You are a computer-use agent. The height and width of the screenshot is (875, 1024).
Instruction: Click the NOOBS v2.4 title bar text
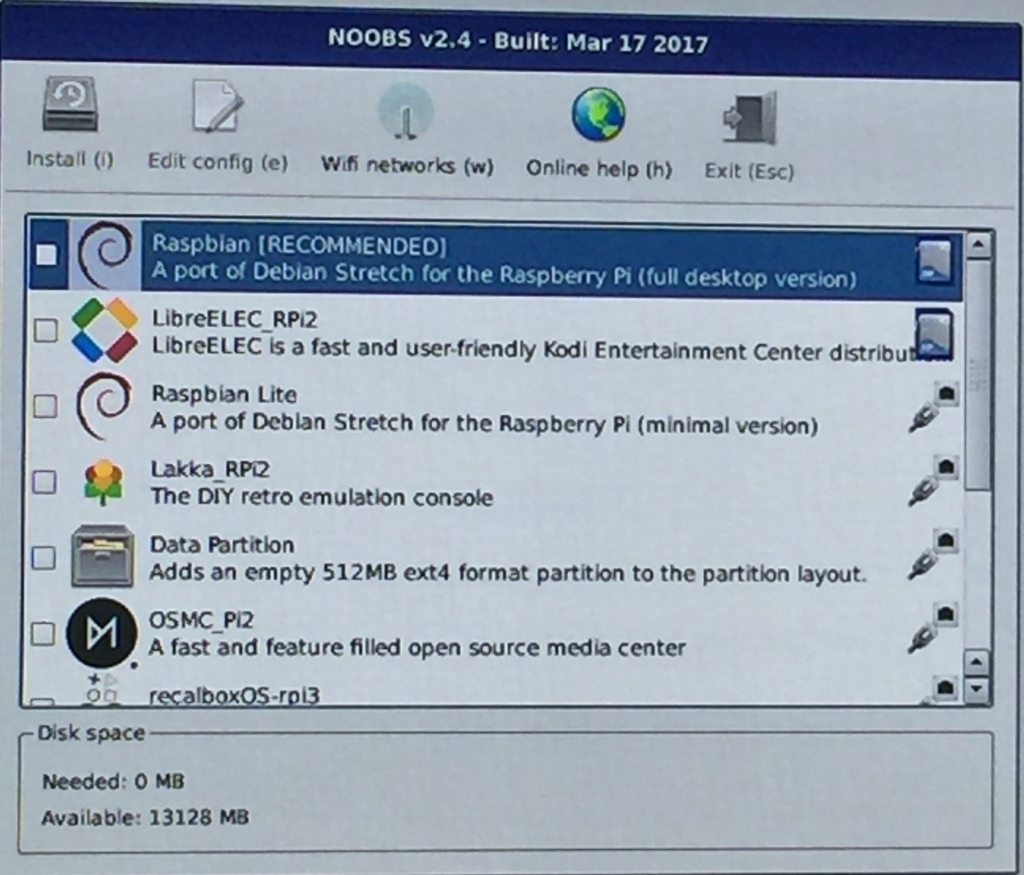[x=518, y=41]
